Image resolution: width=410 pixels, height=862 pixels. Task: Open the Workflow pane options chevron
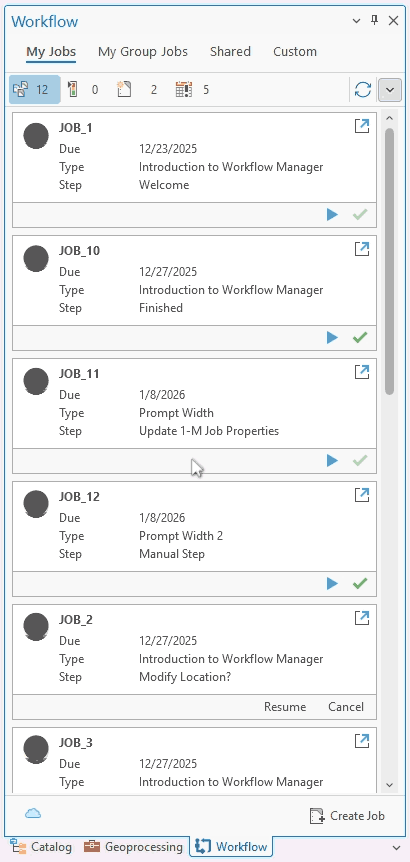pyautogui.click(x=356, y=21)
